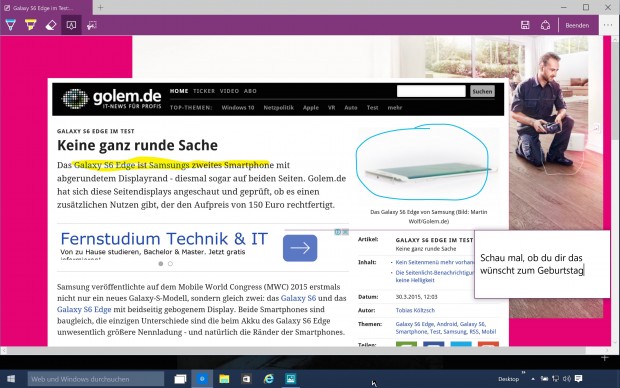620x388 pixels.
Task: Open Mobil topic link under Themen
Action: (489, 332)
